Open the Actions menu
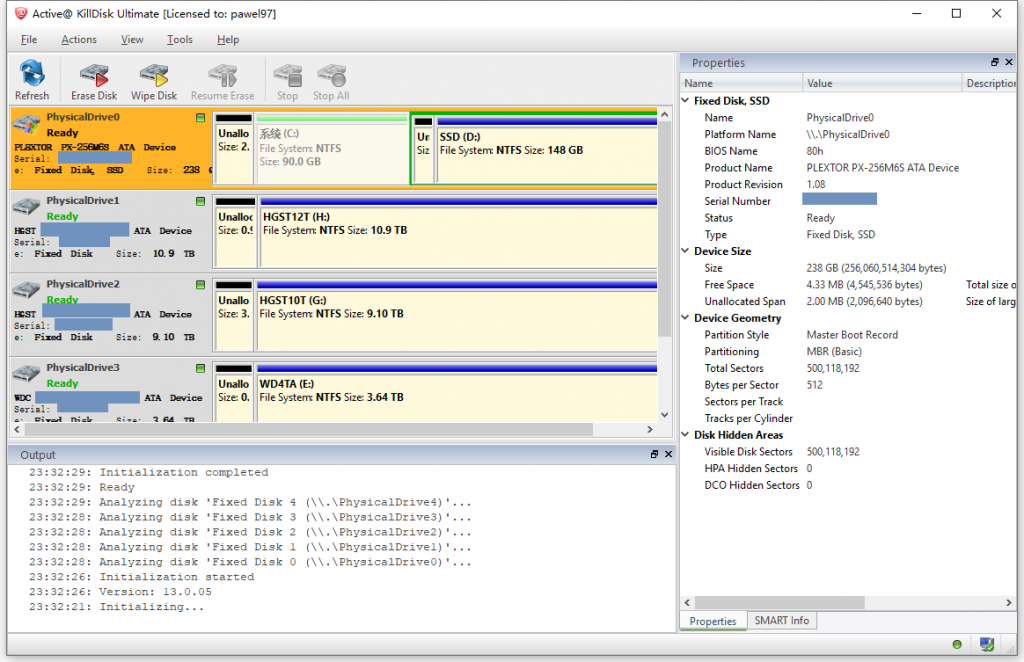 [78, 39]
